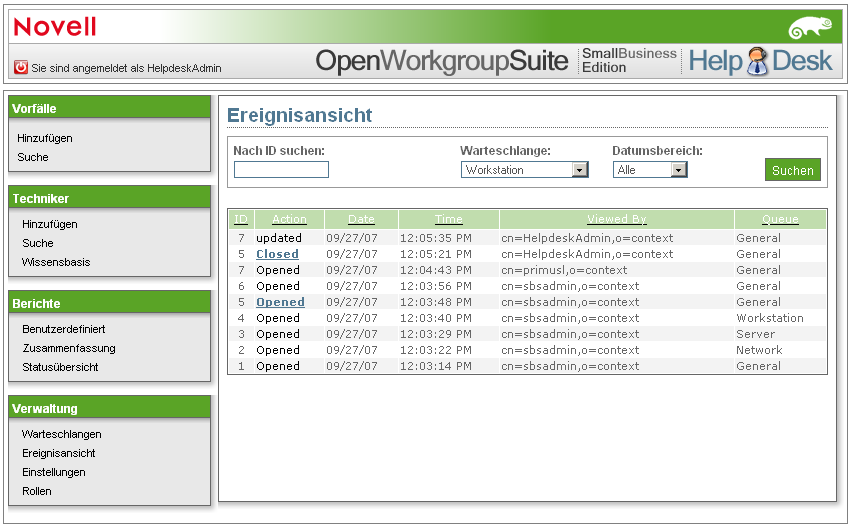Screen dimensions: 854x530
Task: Open the Warteschlange Workstation dropdown
Action: click(524, 170)
